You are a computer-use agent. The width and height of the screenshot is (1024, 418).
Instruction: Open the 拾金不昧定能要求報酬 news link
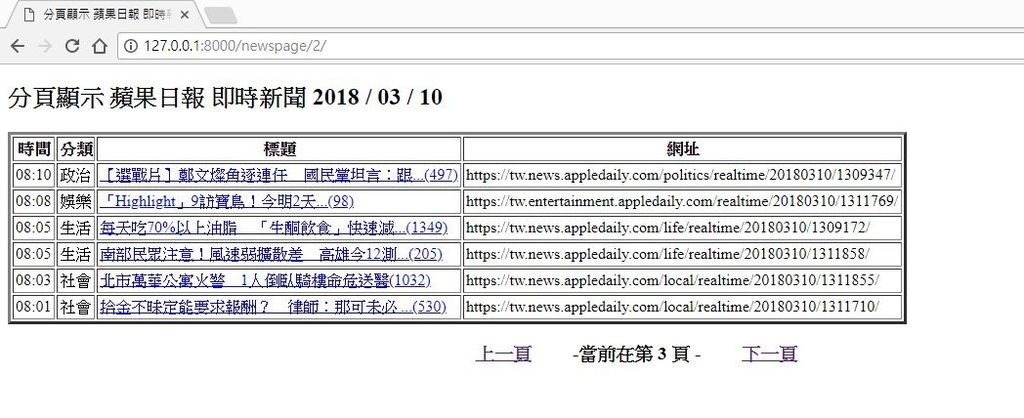click(273, 306)
